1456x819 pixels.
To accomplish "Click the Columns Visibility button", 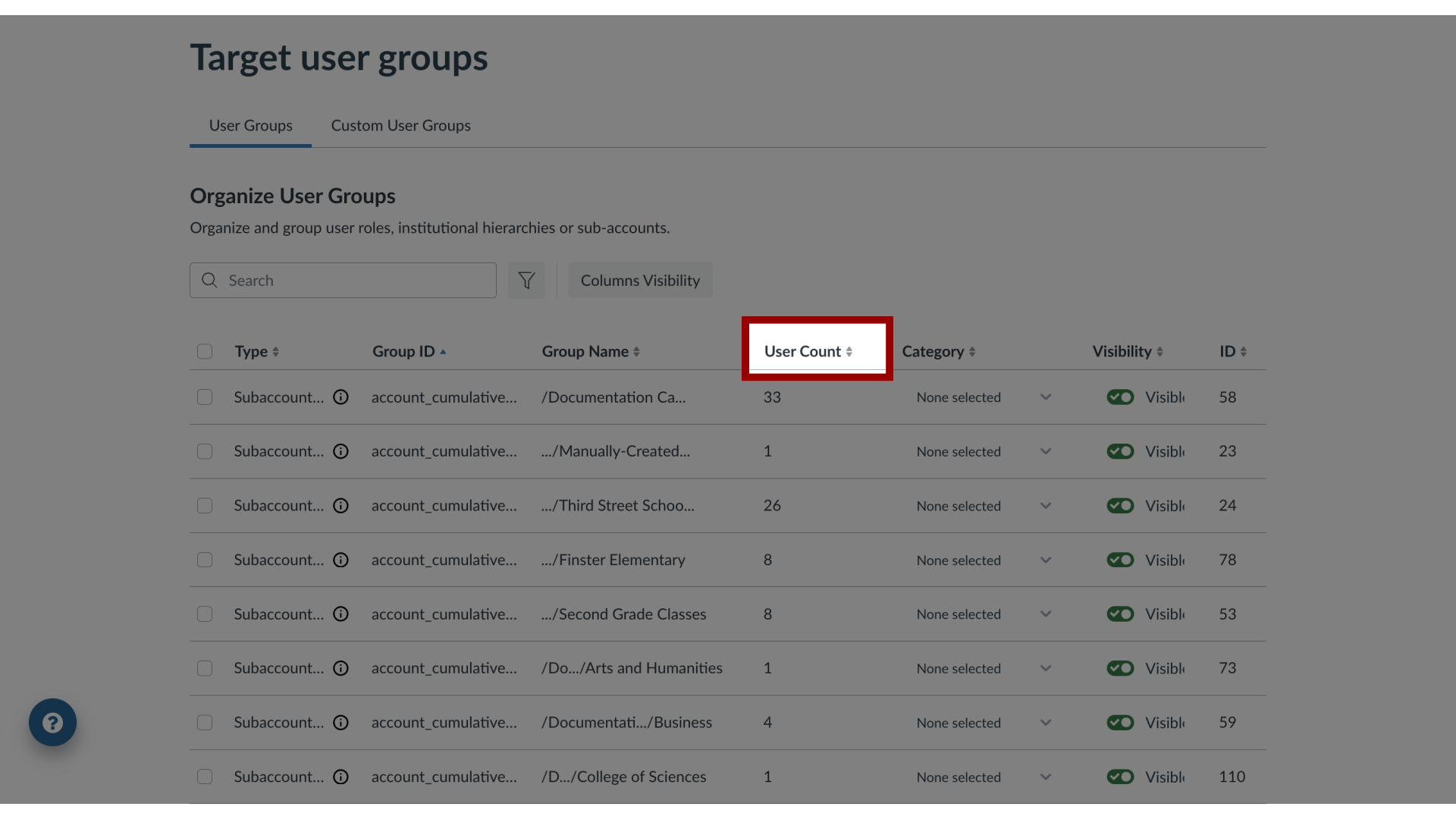I will pos(640,279).
